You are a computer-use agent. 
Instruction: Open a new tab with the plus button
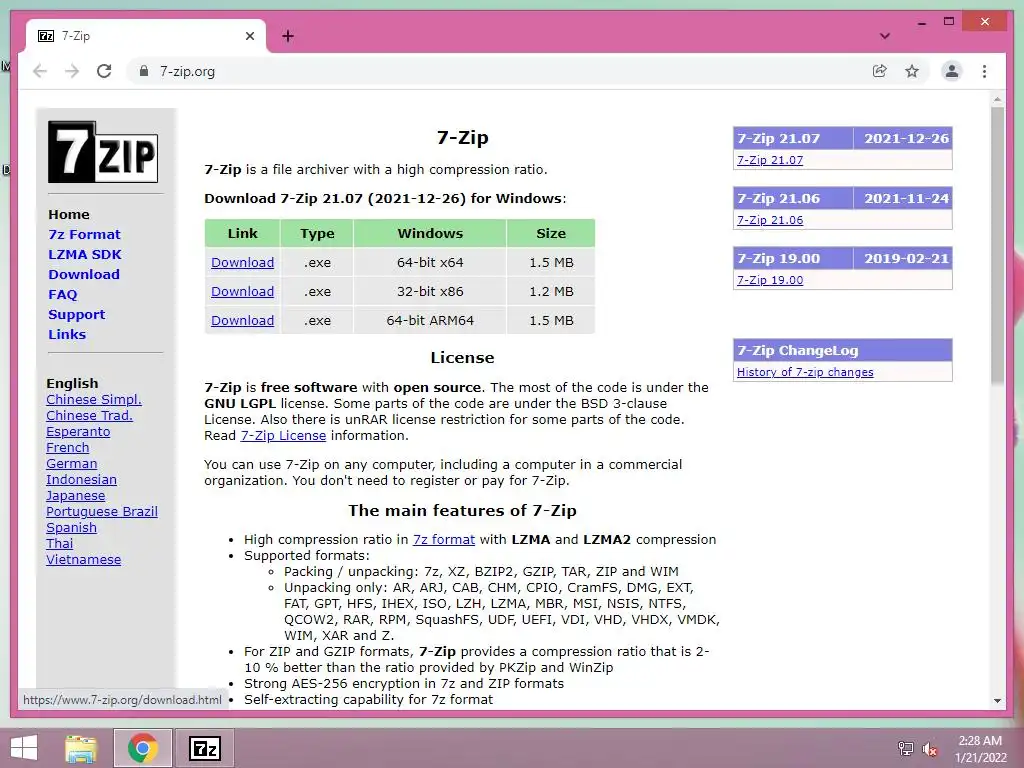[x=288, y=36]
